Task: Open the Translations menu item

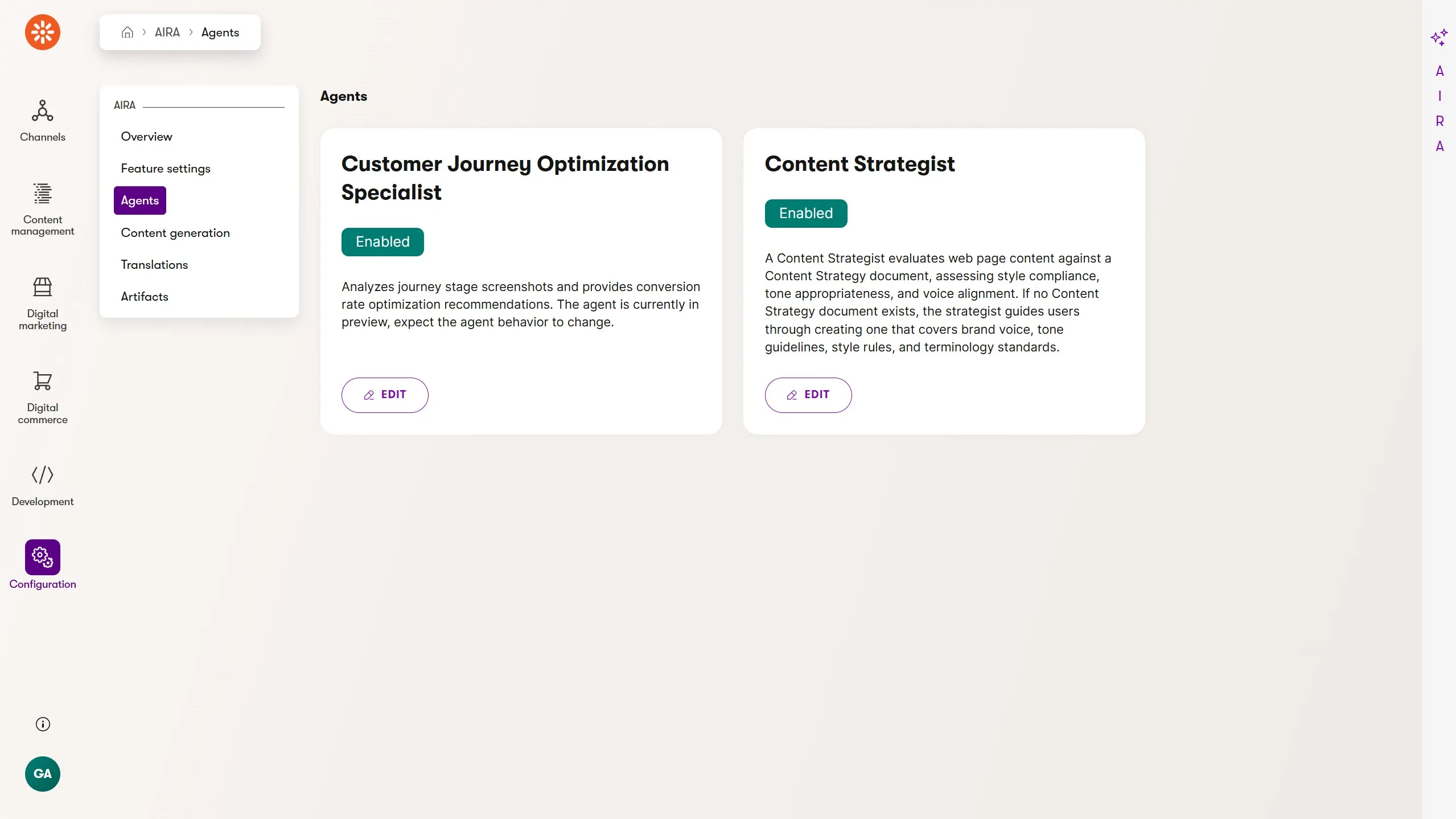Action: coord(154,265)
